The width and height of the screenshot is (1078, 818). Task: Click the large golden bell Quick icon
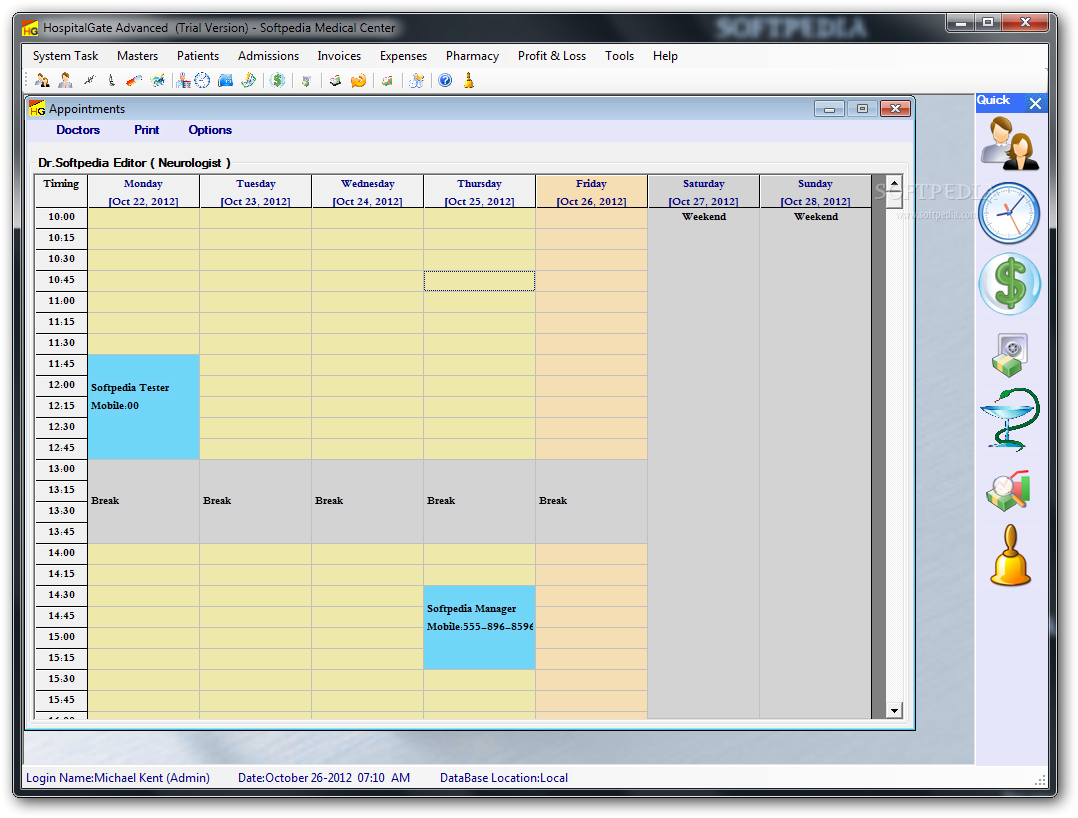(1010, 555)
